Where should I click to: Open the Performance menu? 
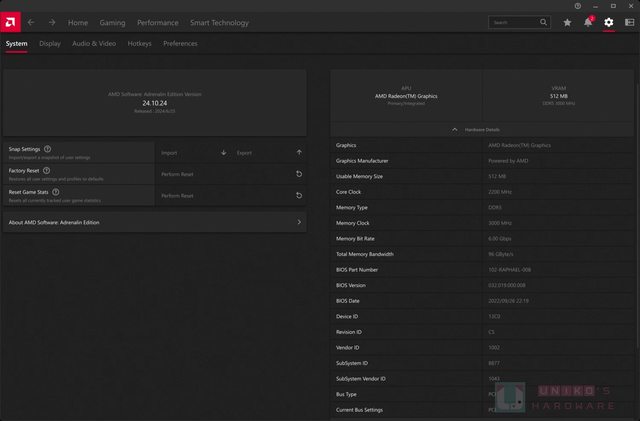pos(157,22)
